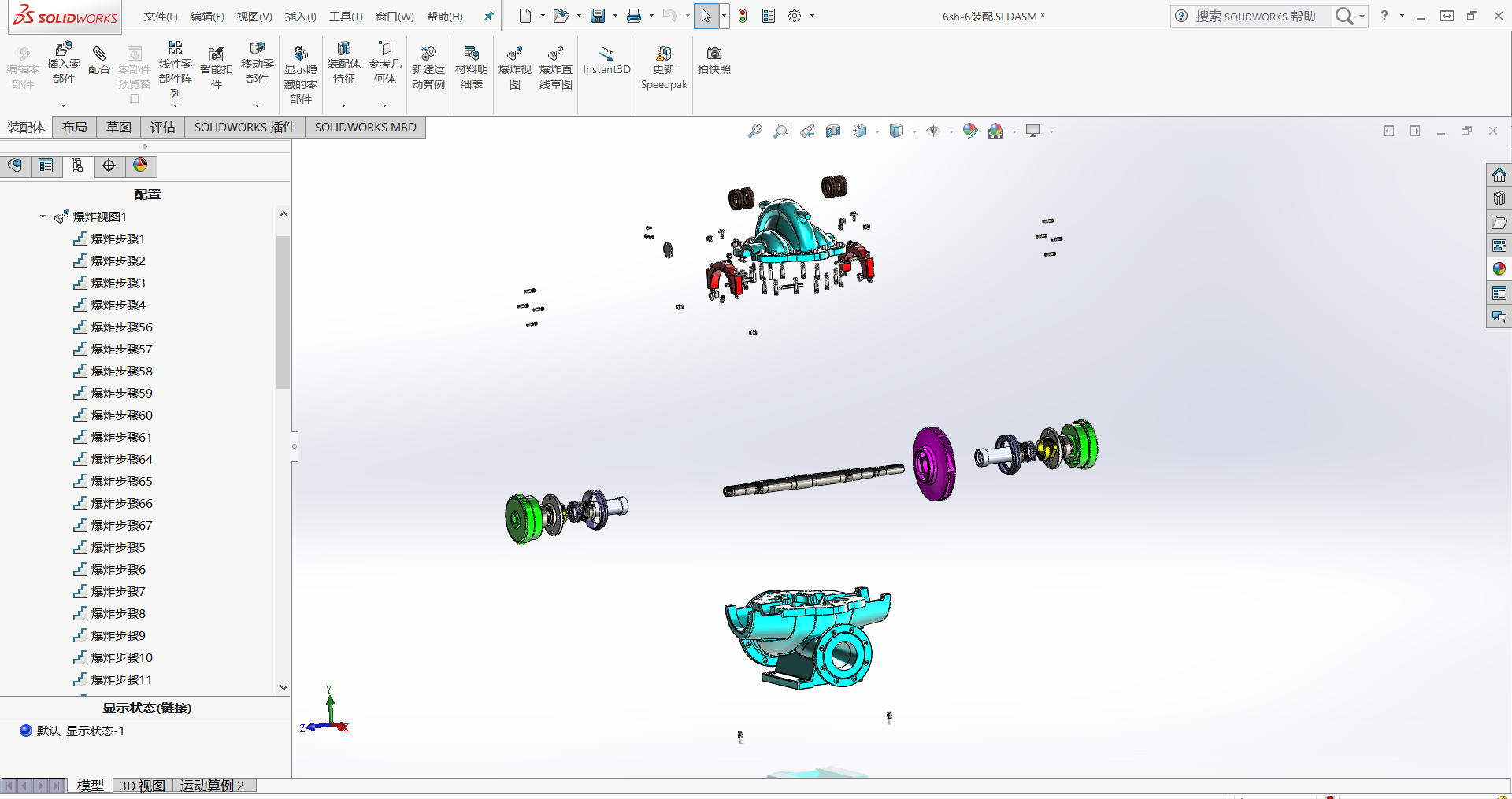The width and height of the screenshot is (1512, 799).
Task: Click the Zoom to Area icon
Action: [x=781, y=131]
